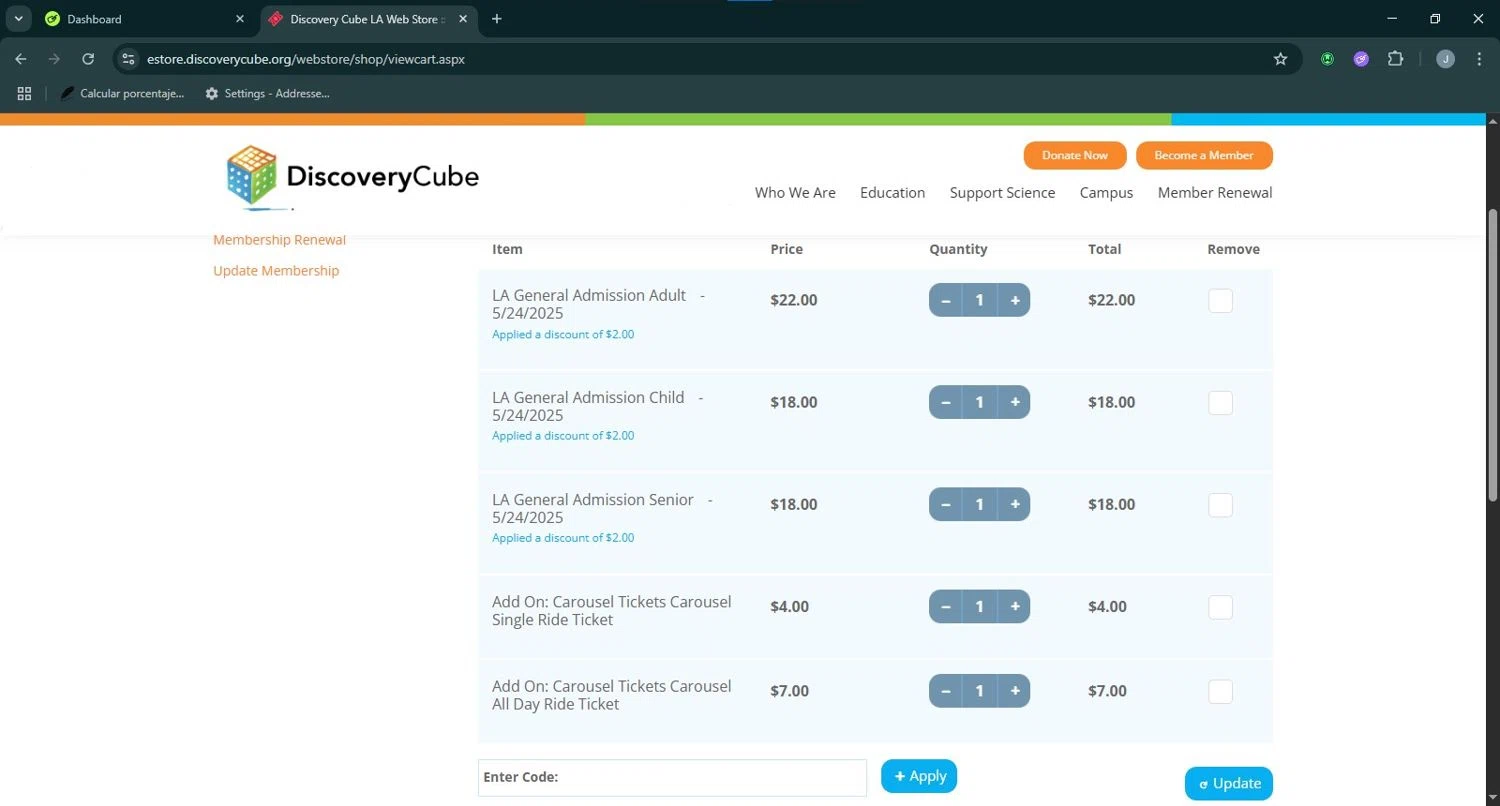Increase quantity of Carousel Single Ride Ticket
This screenshot has width=1500, height=806.
tap(1014, 606)
